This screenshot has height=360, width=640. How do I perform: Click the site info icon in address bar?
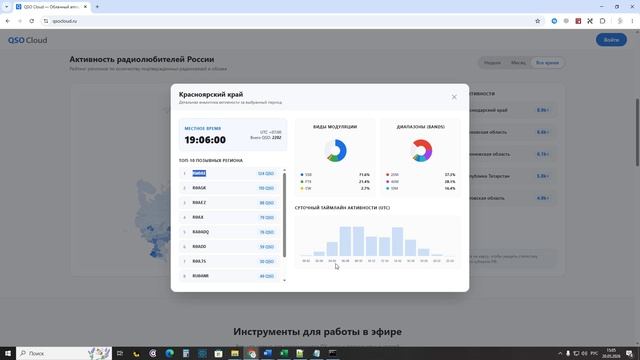point(46,21)
